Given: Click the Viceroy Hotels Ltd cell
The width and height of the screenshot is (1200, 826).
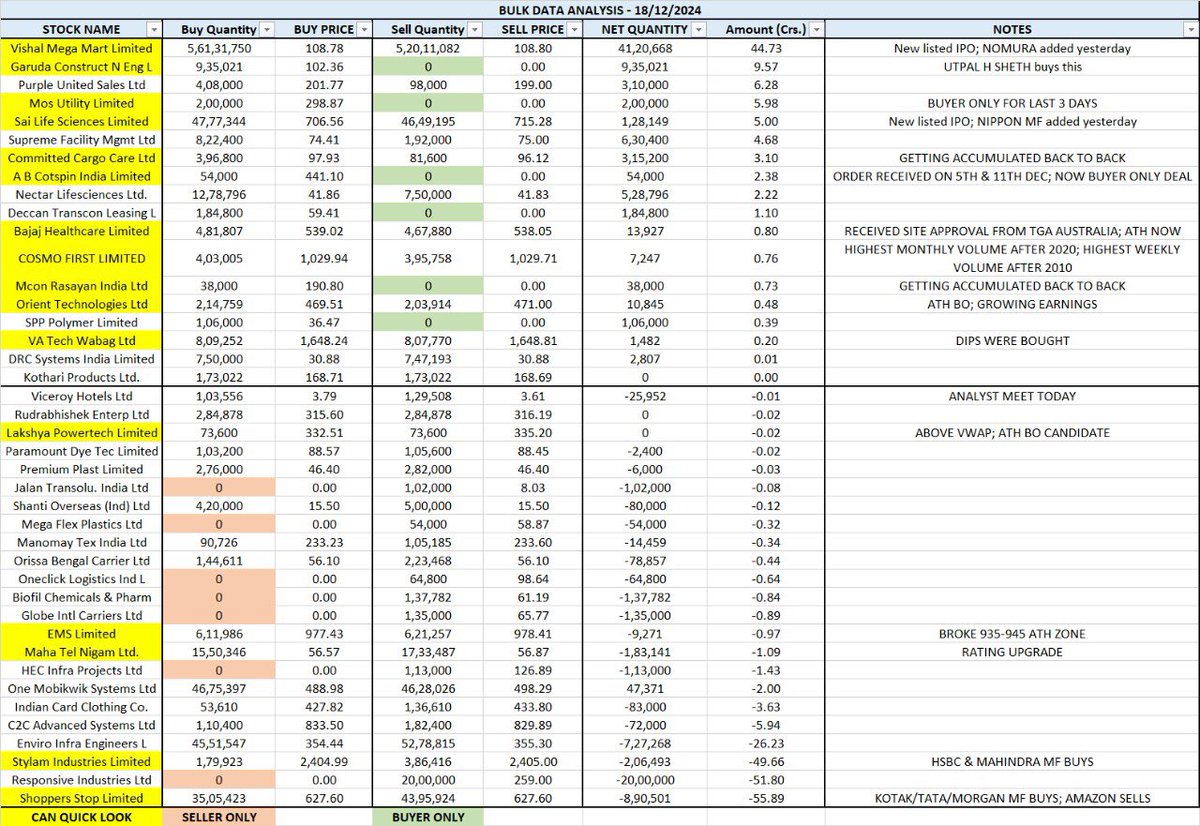Looking at the screenshot, I should coord(83,396).
